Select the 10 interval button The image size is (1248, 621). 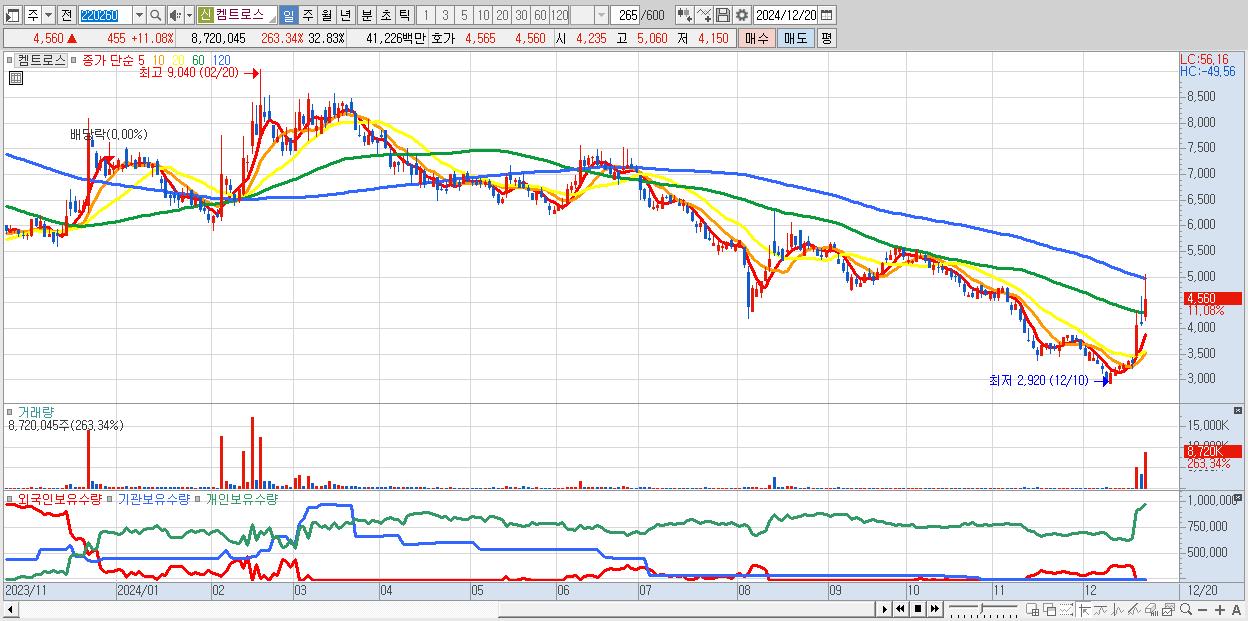point(483,15)
